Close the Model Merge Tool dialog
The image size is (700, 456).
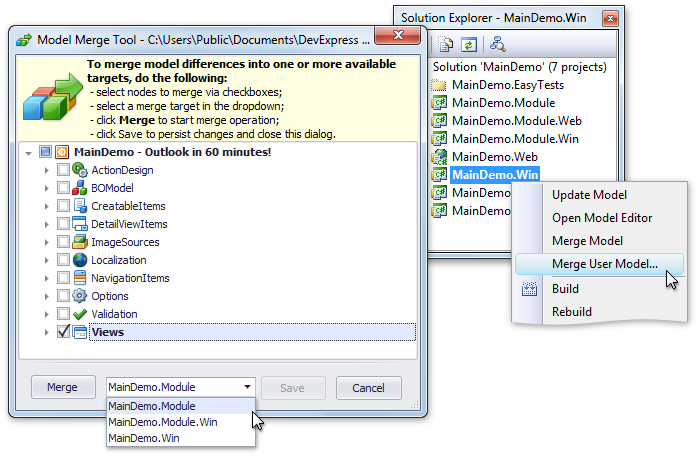tap(397, 35)
